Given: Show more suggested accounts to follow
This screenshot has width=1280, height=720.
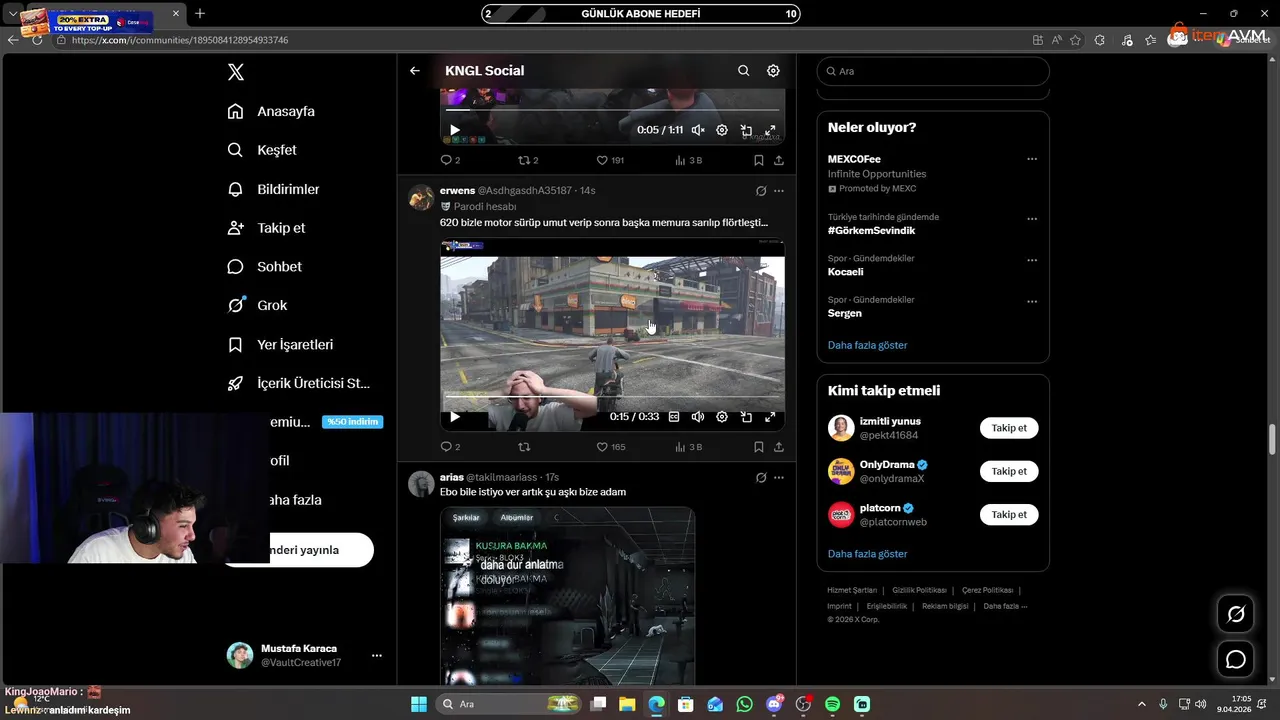Looking at the screenshot, I should (x=867, y=554).
